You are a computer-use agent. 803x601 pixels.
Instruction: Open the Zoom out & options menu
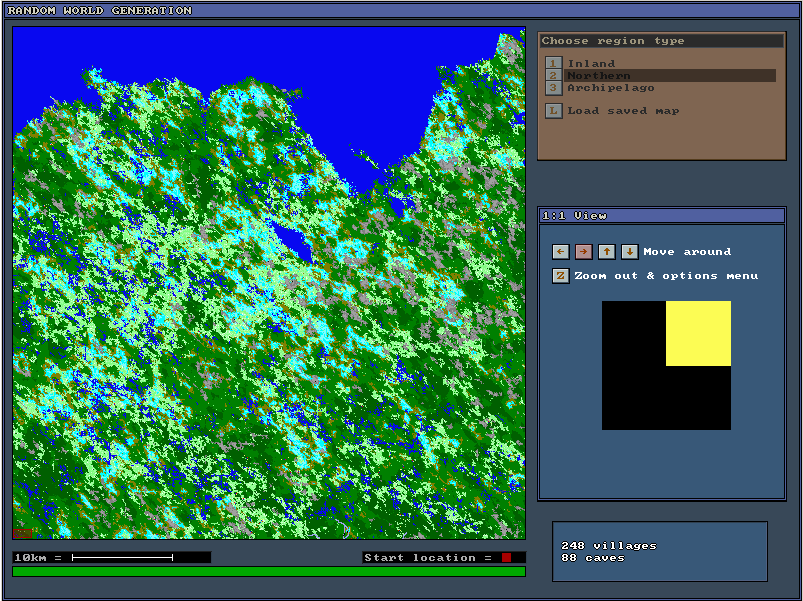click(665, 276)
